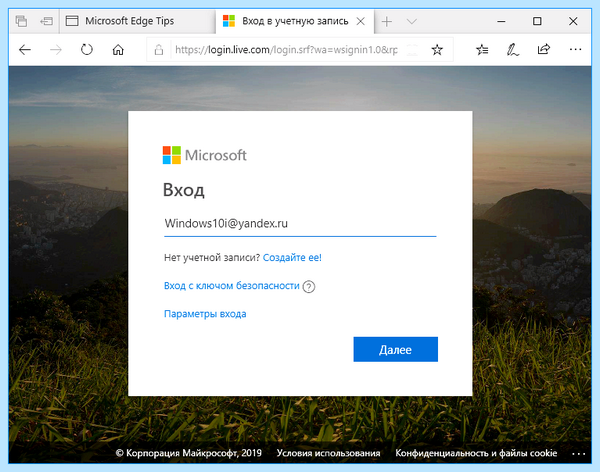Click the Microsoft logo on sign-in card

(x=205, y=155)
